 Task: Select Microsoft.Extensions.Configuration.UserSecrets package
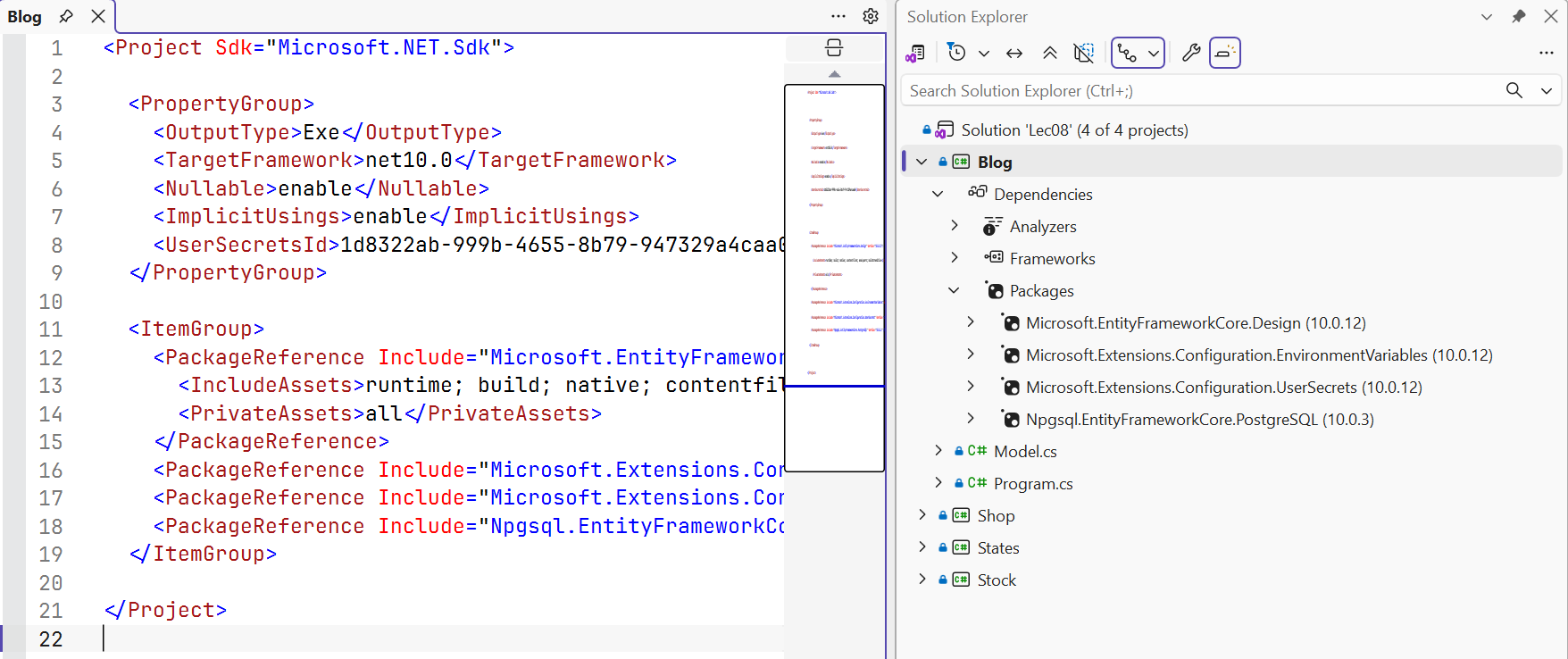pyautogui.click(x=1224, y=388)
